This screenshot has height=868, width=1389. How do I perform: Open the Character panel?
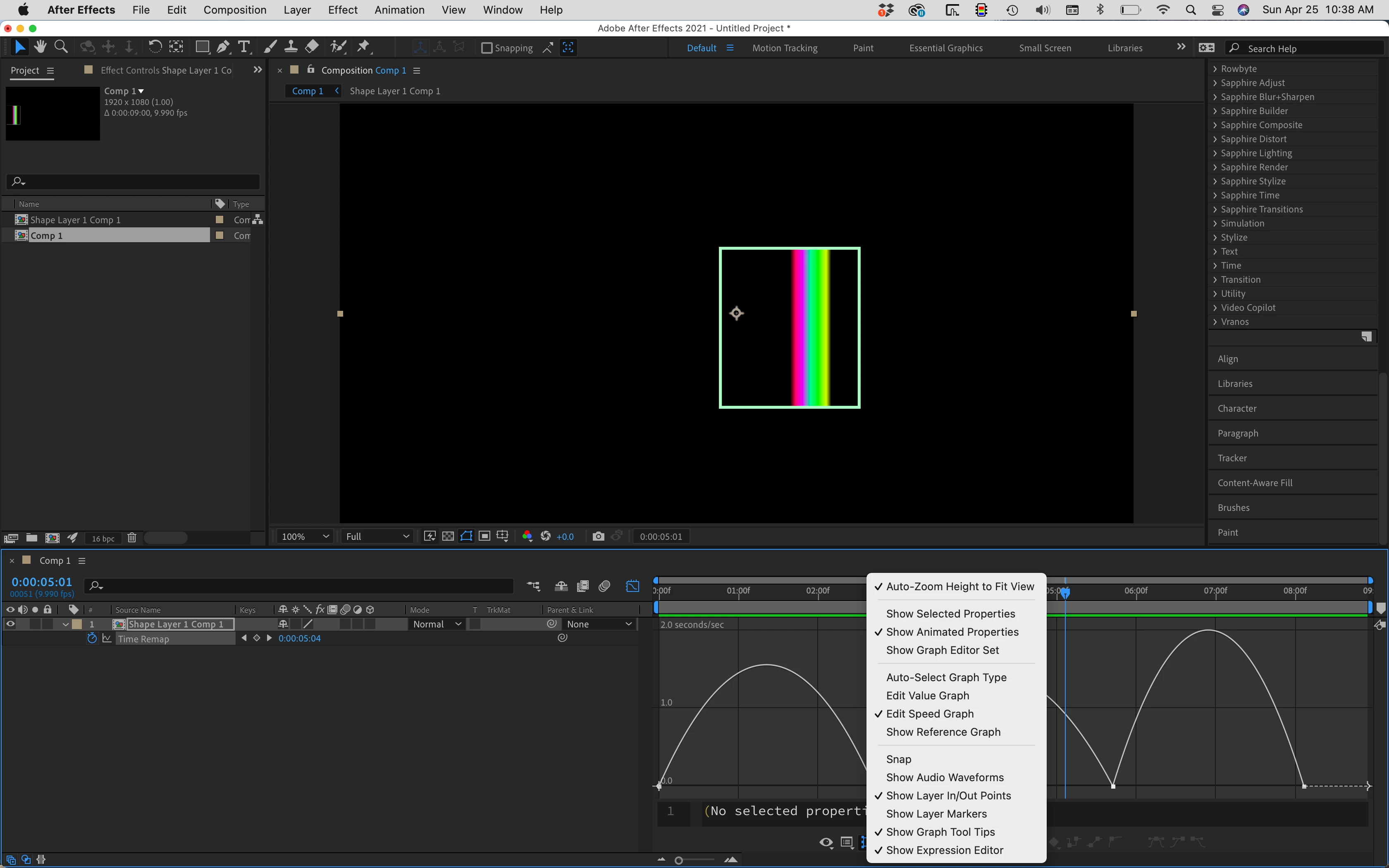tap(1237, 408)
